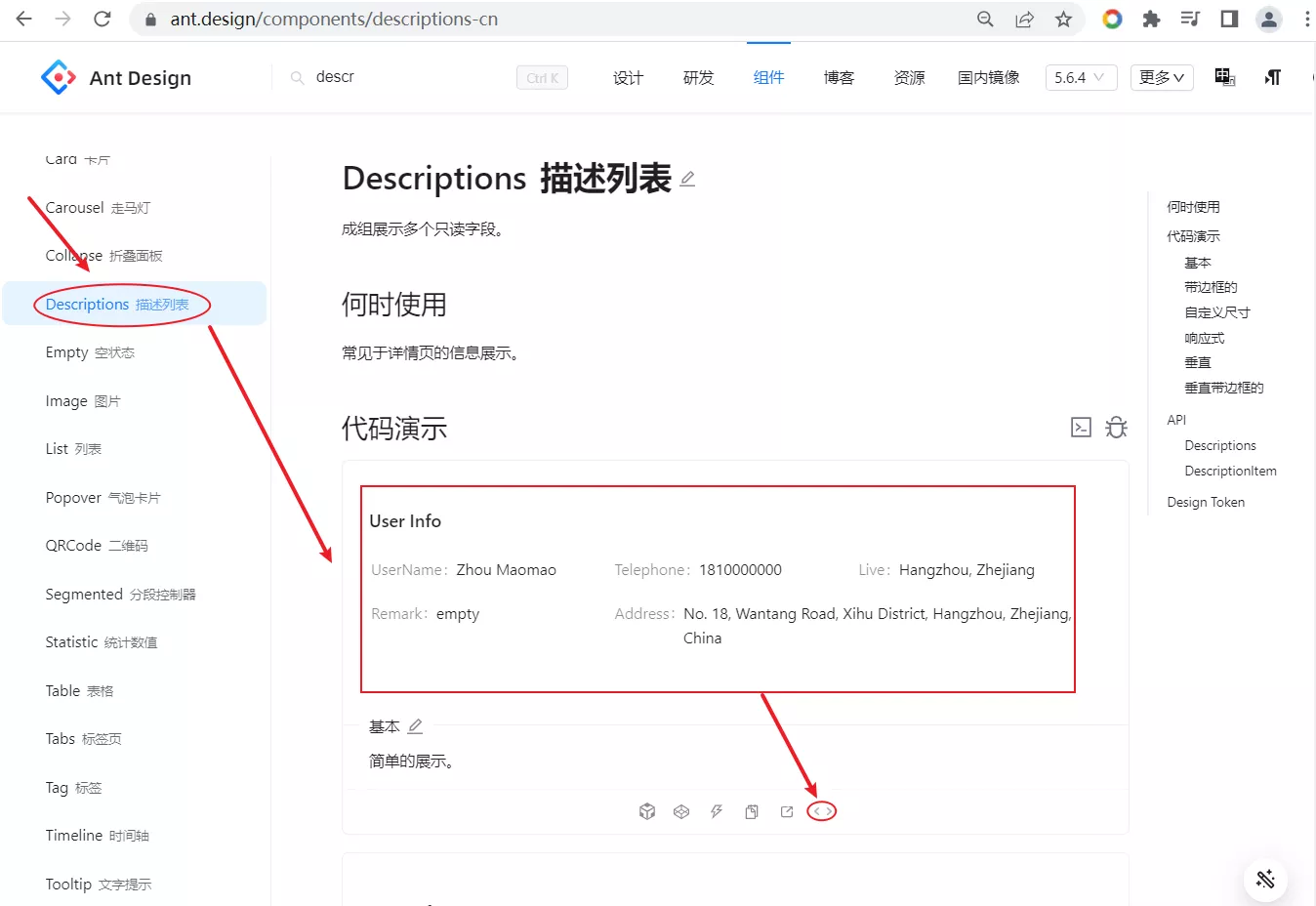This screenshot has width=1316, height=906.
Task: Jump to 带边框的 anchor link
Action: click(x=1211, y=287)
